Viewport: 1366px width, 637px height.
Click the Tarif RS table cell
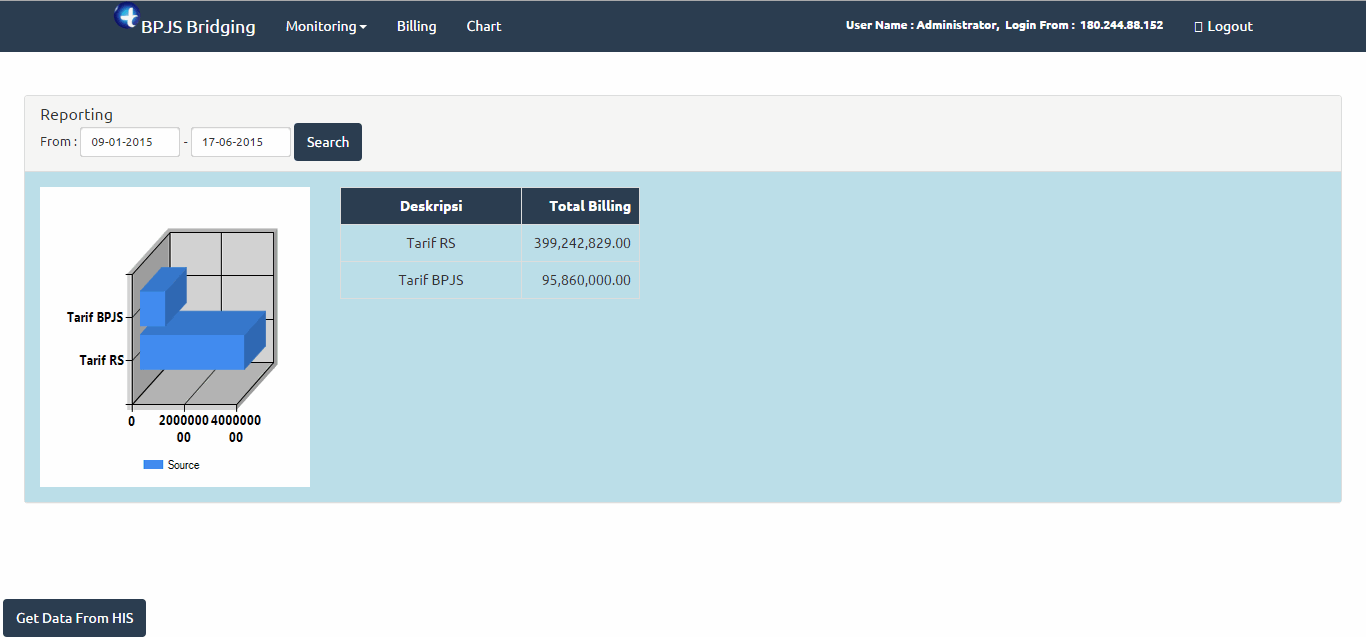431,243
